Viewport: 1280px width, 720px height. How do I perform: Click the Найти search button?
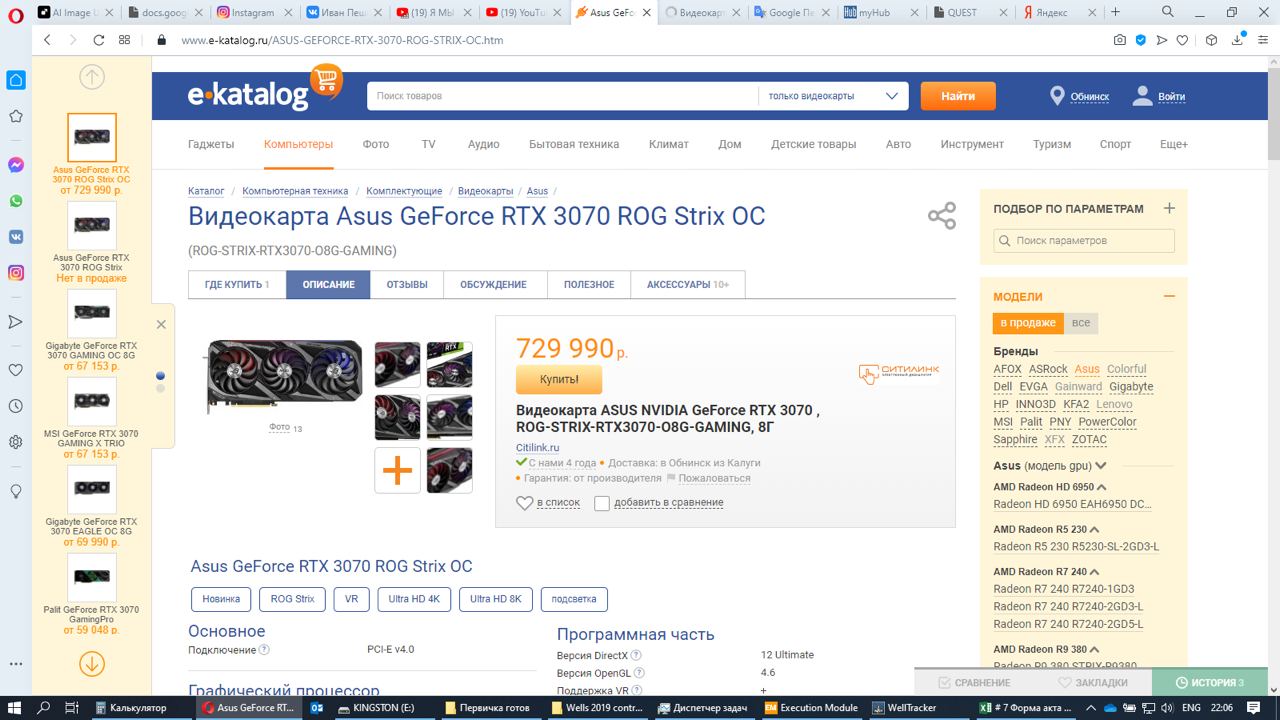958,96
